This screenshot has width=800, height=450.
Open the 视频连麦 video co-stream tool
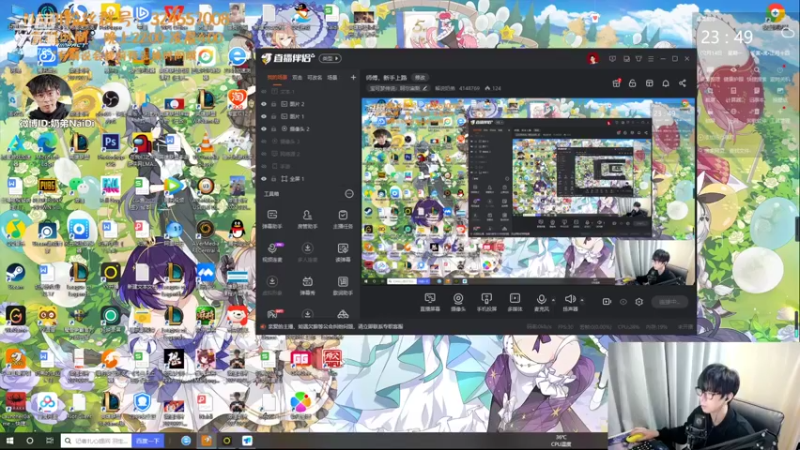pyautogui.click(x=272, y=252)
